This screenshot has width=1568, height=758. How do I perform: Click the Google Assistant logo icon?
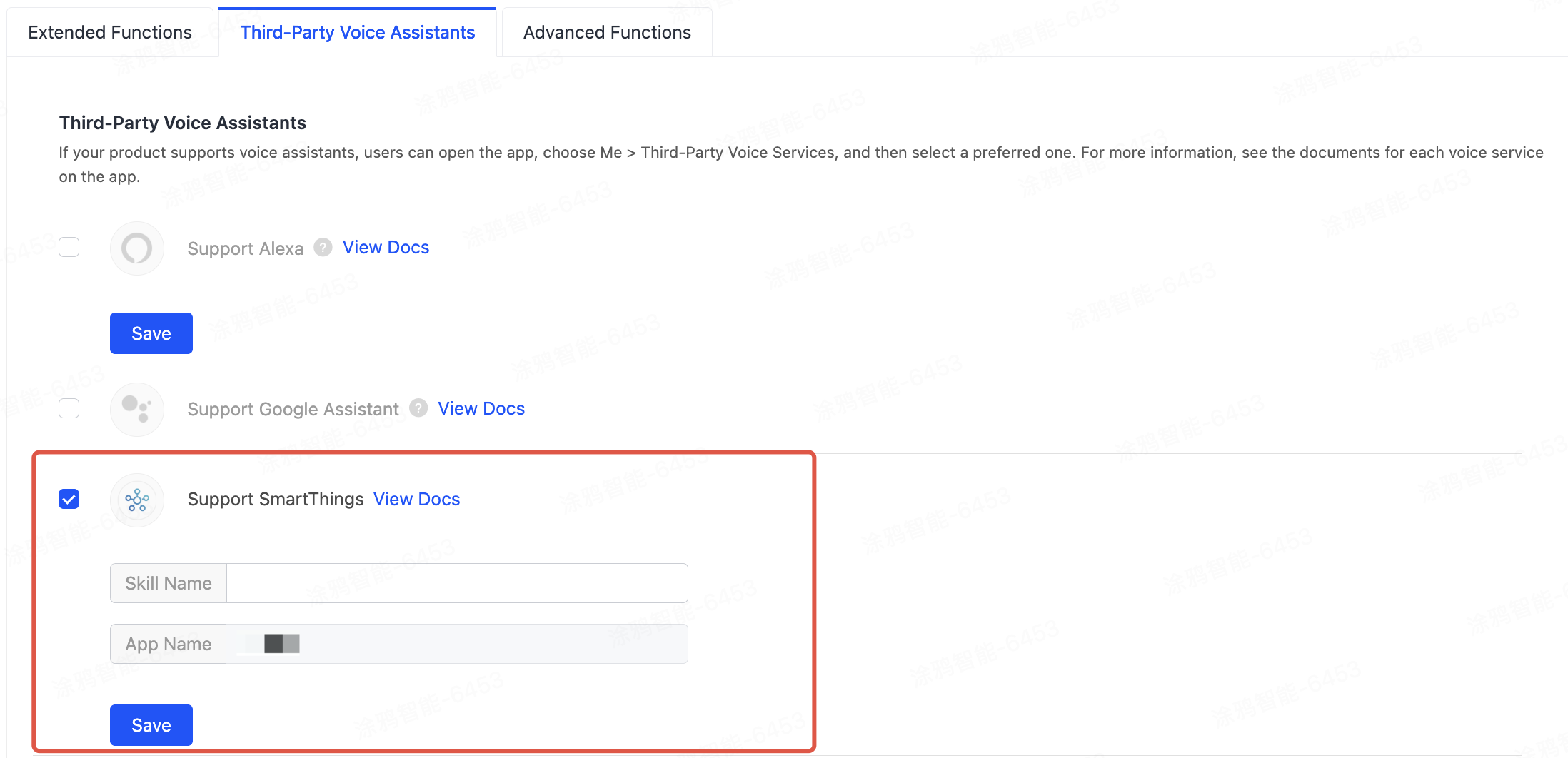point(136,409)
